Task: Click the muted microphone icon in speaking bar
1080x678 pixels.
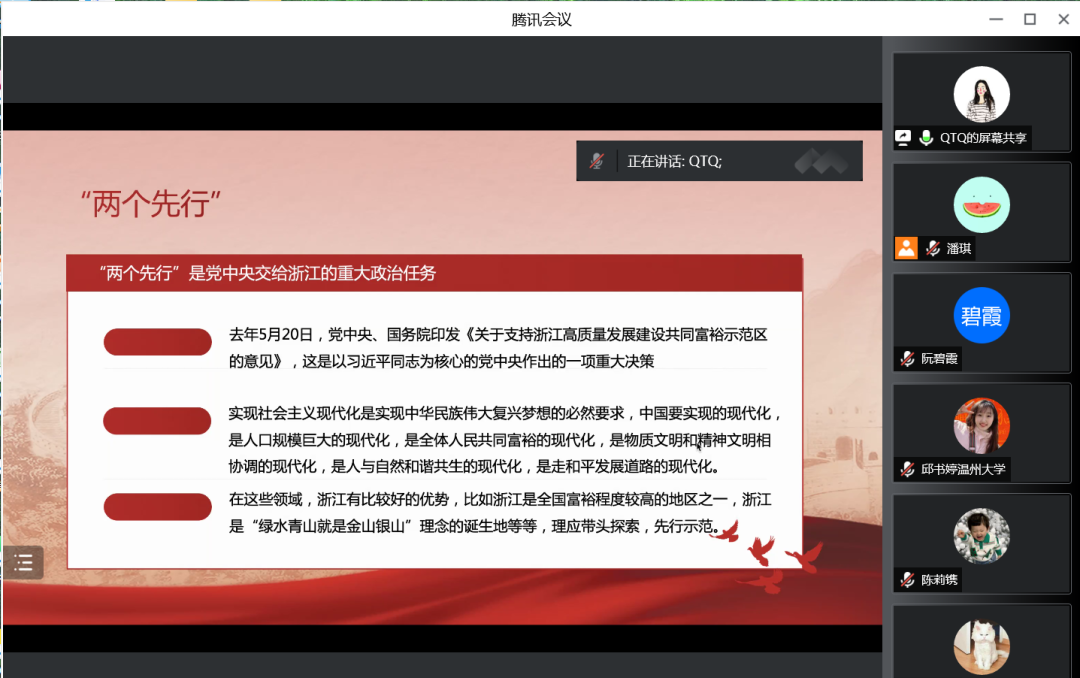Action: [x=597, y=161]
